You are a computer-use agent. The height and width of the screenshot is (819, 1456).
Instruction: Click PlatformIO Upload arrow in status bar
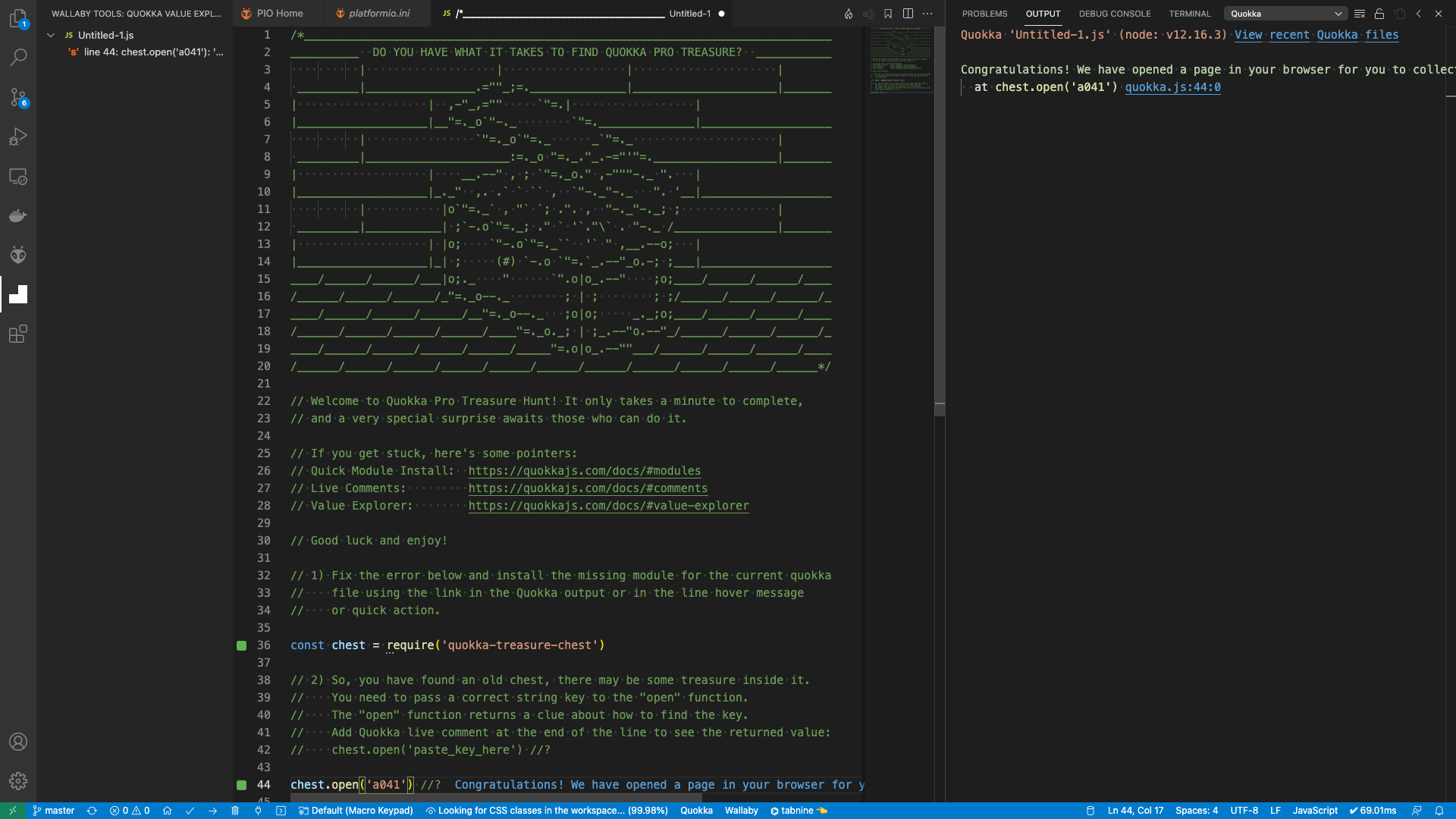click(212, 811)
